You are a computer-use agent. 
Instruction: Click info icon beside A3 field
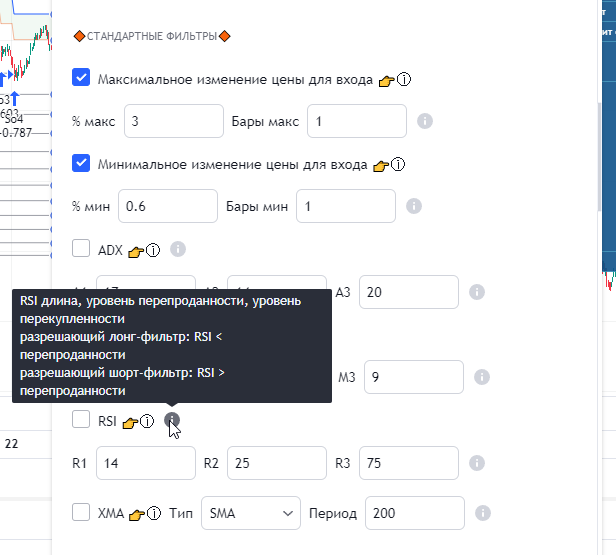click(477, 292)
